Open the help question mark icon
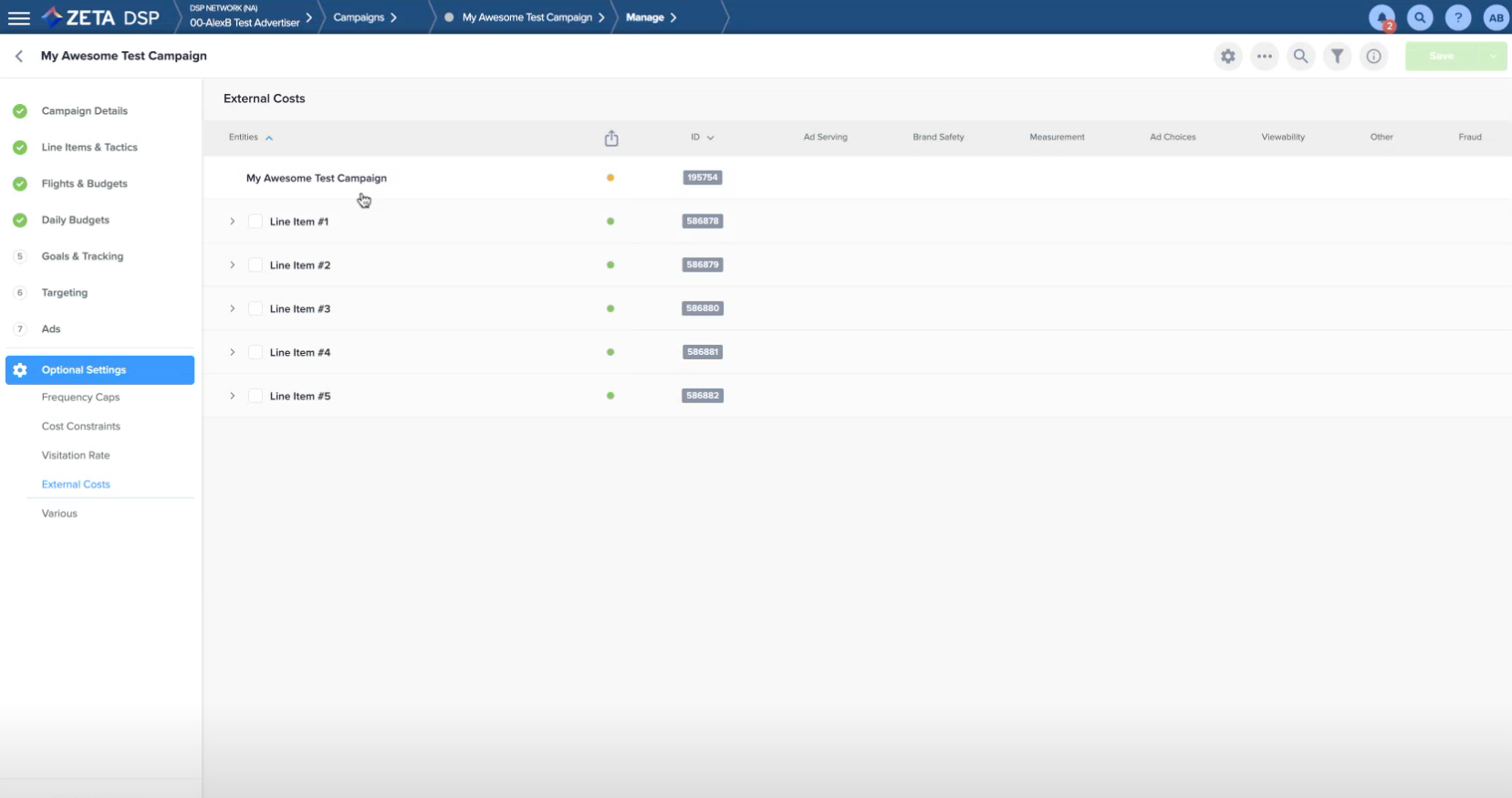This screenshot has height=798, width=1512. (1458, 17)
